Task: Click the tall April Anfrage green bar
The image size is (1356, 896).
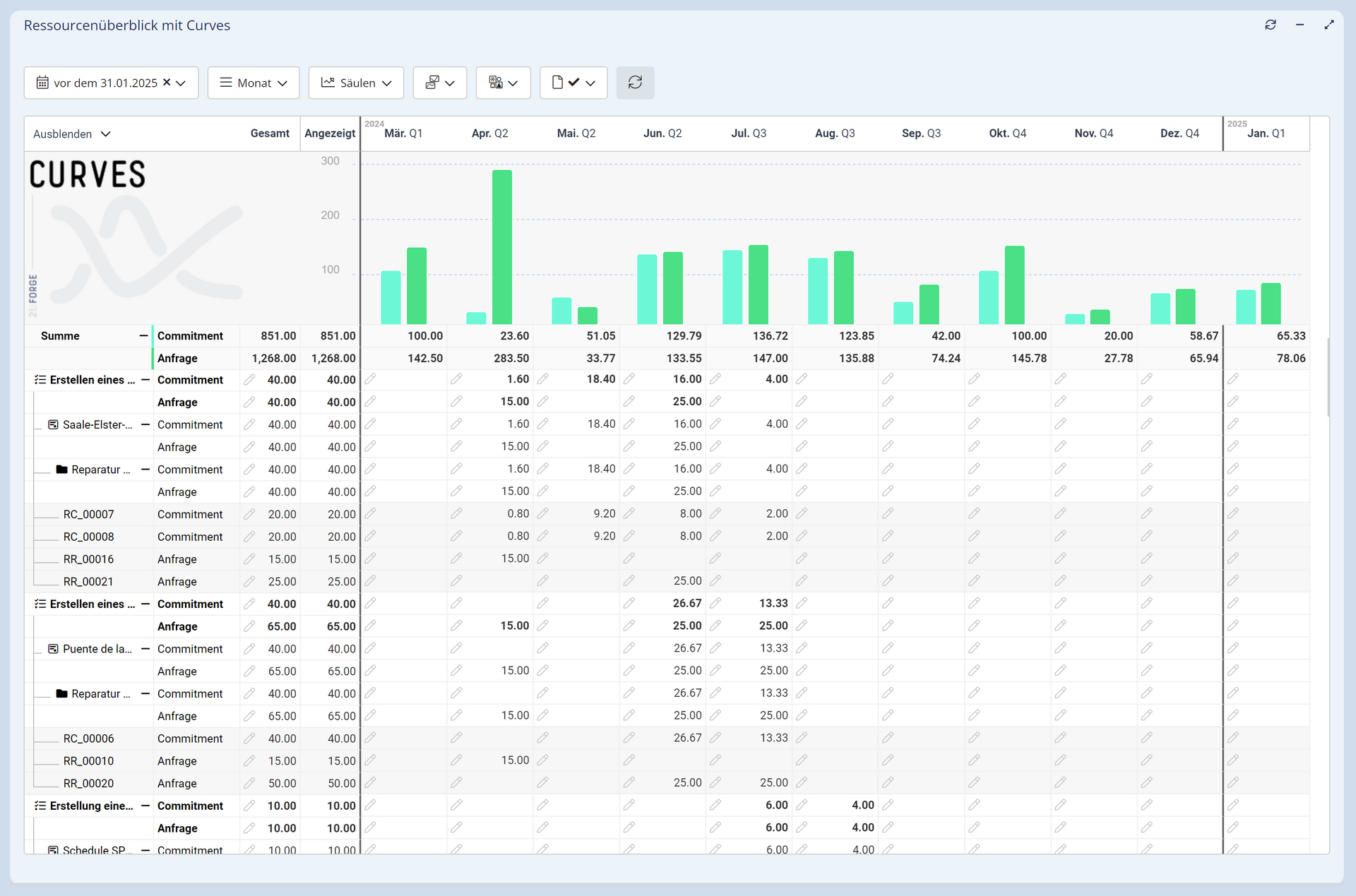Action: coord(502,247)
